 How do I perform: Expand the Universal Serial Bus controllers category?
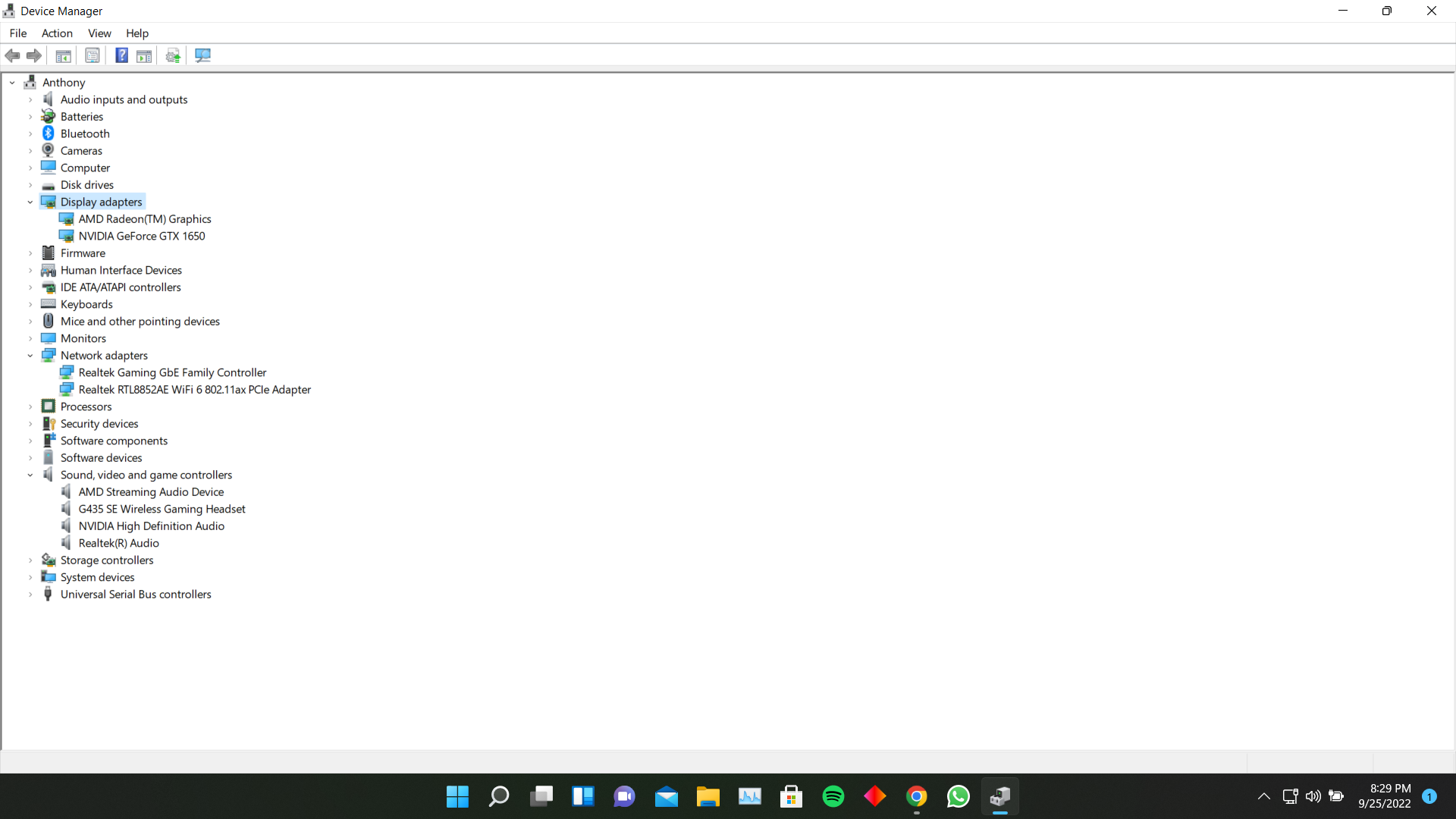tap(30, 594)
